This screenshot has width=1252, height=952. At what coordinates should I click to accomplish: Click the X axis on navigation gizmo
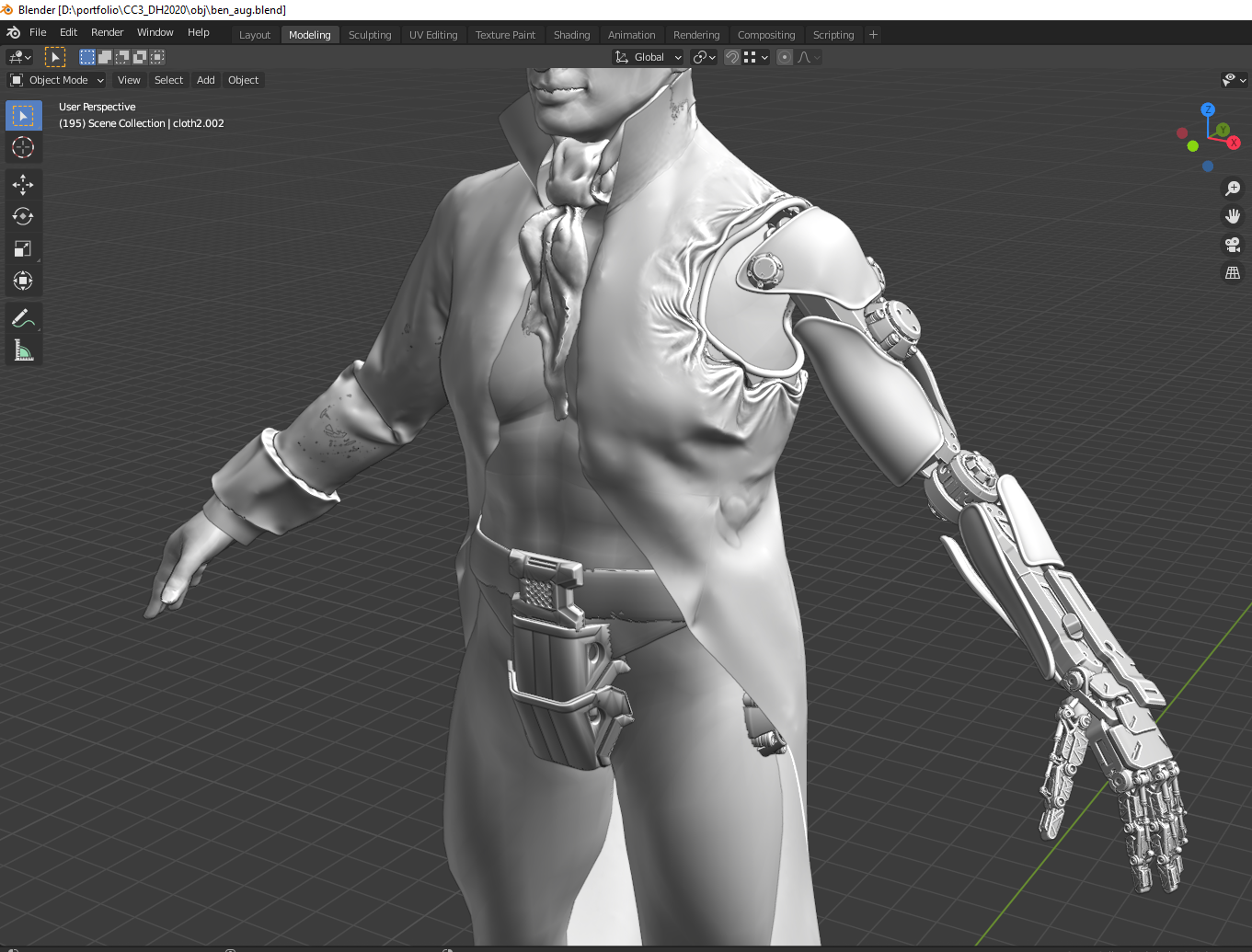1234,143
